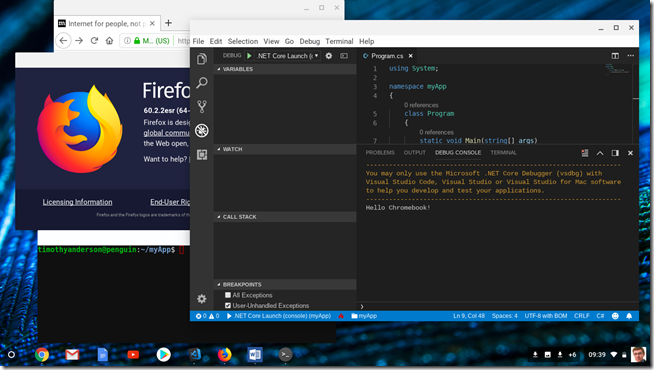The height and width of the screenshot is (370, 654).
Task: Close the Internet for people Firefox tab
Action: 152,23
